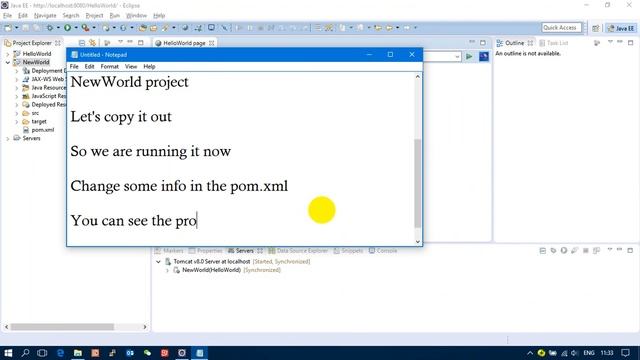Viewport: 640px width, 360px height.
Task: Open the Eclipse Window menu
Action: coord(136,16)
